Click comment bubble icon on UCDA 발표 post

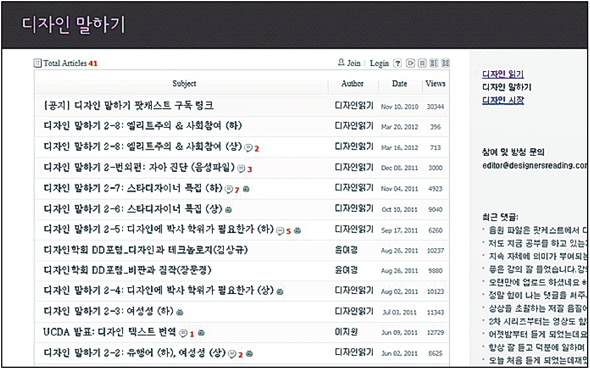click(183, 333)
